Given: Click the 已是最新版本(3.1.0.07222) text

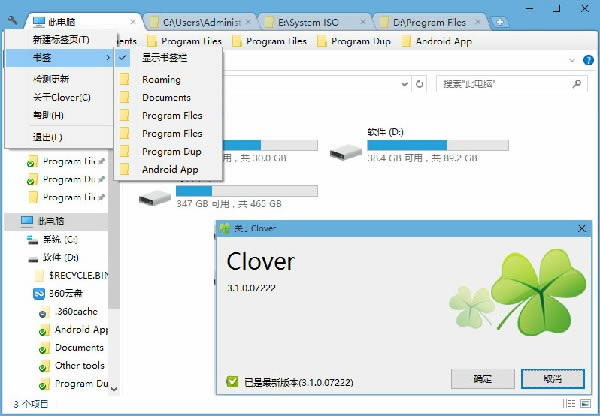Looking at the screenshot, I should point(298,382).
